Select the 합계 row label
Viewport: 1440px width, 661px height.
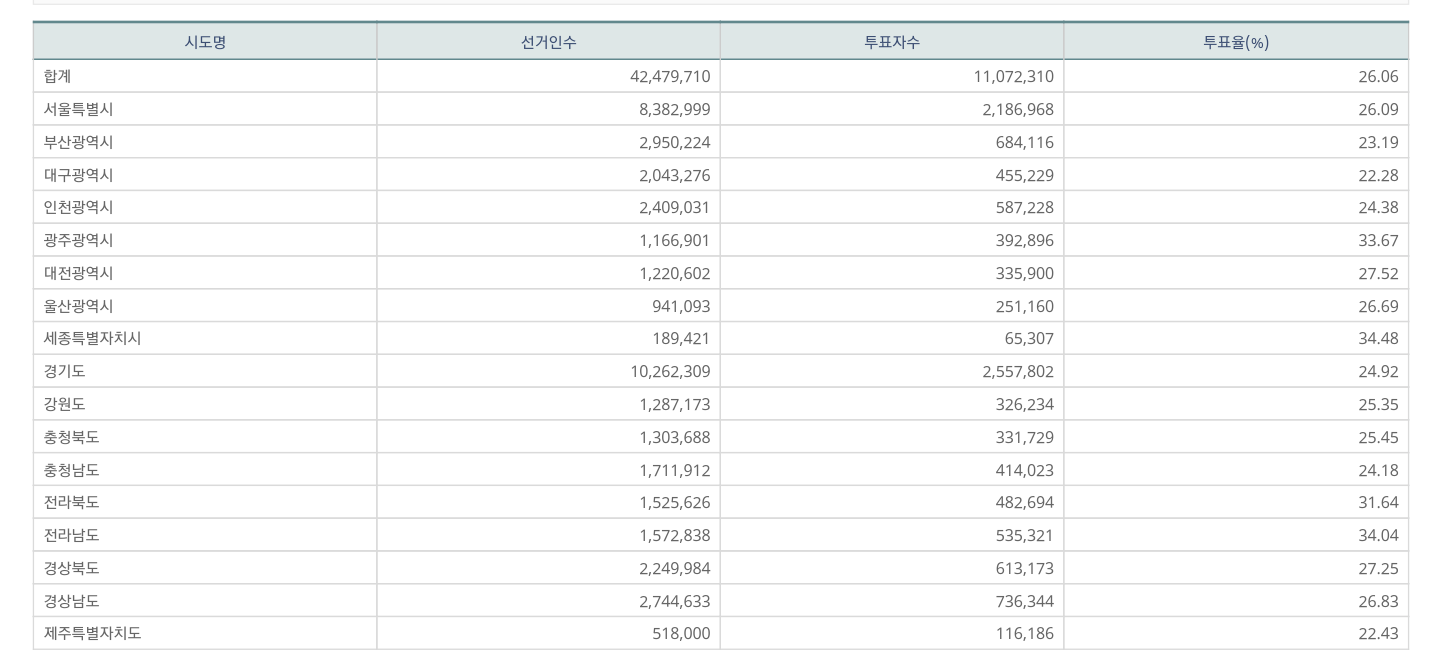click(x=58, y=76)
